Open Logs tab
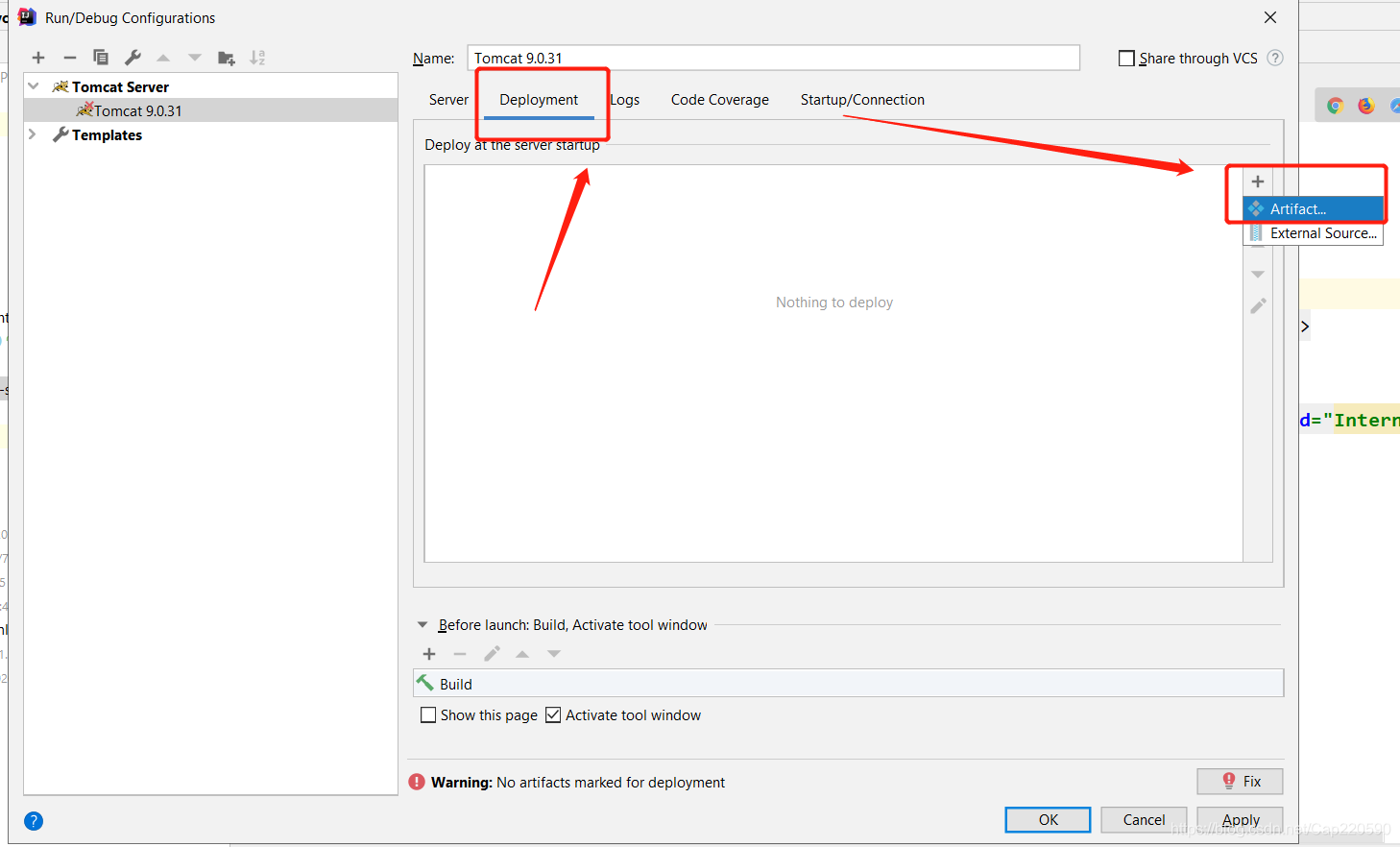 coord(625,100)
